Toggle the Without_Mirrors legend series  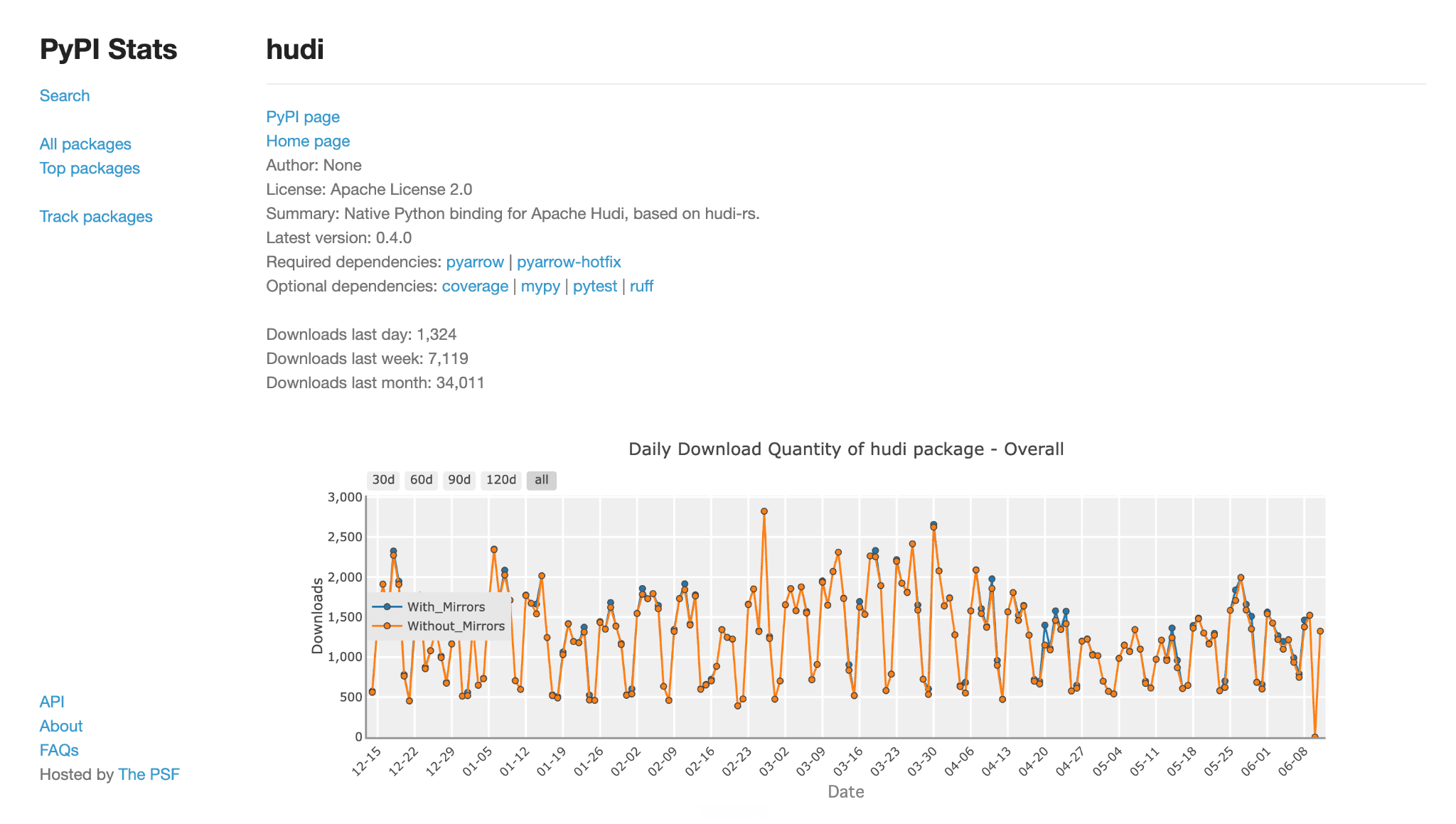(x=439, y=626)
